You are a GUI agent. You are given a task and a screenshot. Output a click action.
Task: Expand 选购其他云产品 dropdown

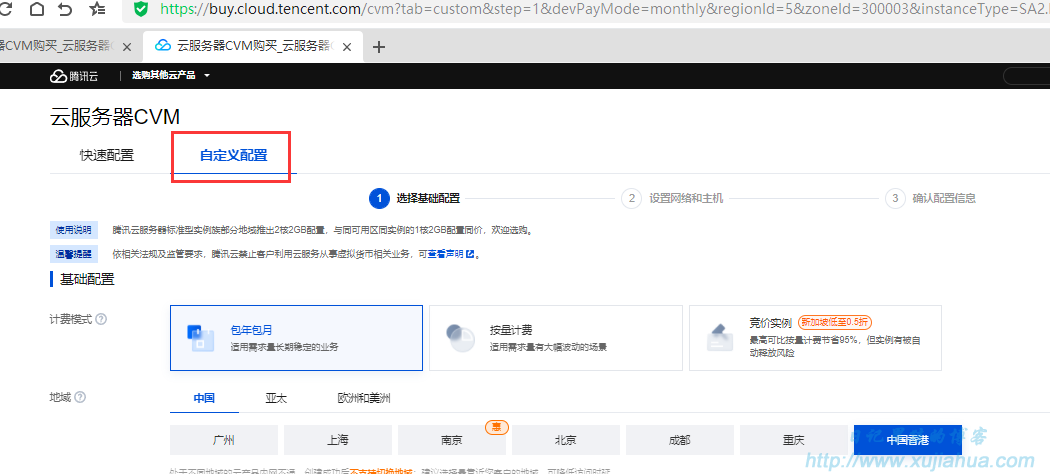[171, 76]
